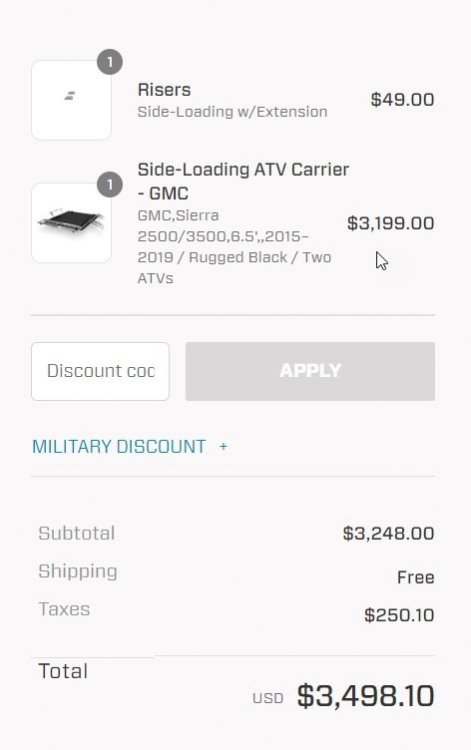Click the Subtotal amount $3,248.00
This screenshot has width=471, height=750.
388,533
